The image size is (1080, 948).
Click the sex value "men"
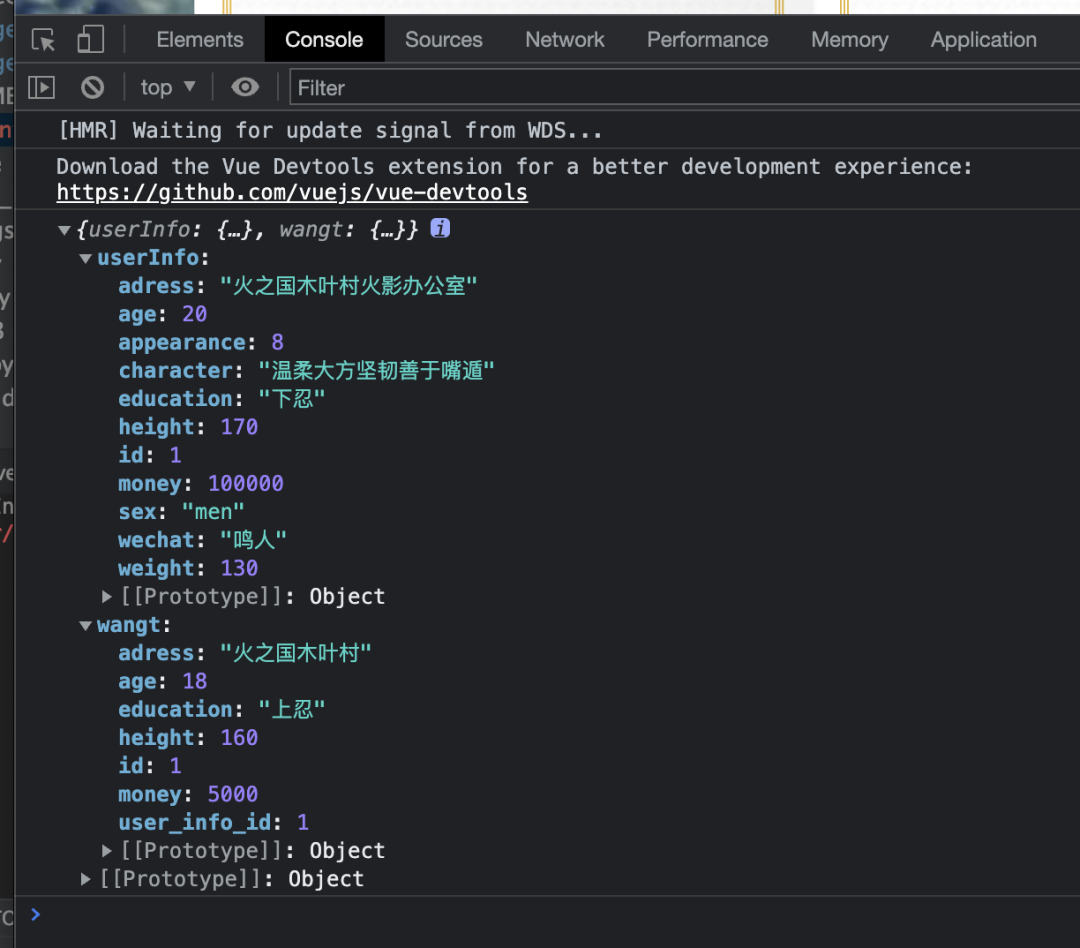[x=213, y=512]
